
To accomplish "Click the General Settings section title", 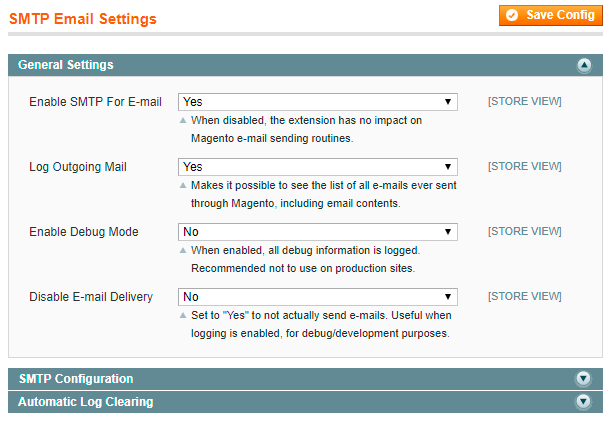I will tap(66, 65).
